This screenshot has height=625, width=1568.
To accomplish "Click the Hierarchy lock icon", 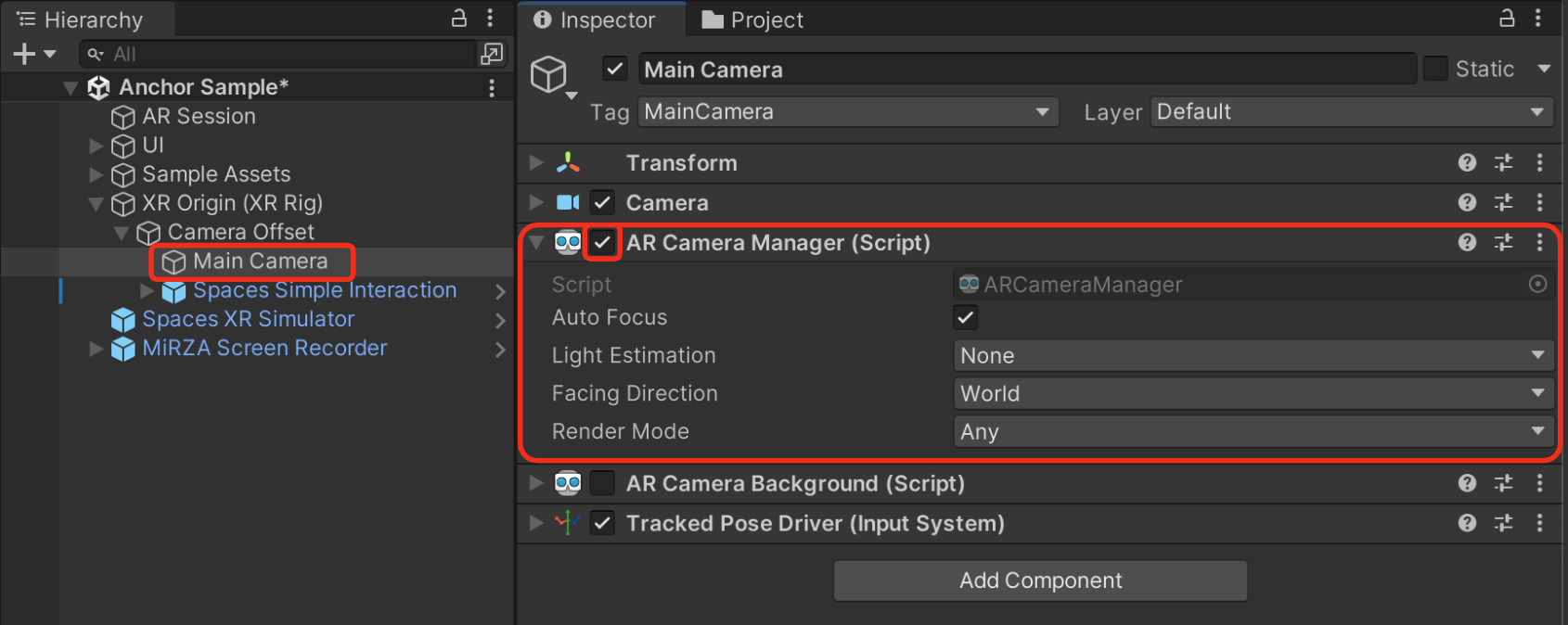I will pos(458,18).
